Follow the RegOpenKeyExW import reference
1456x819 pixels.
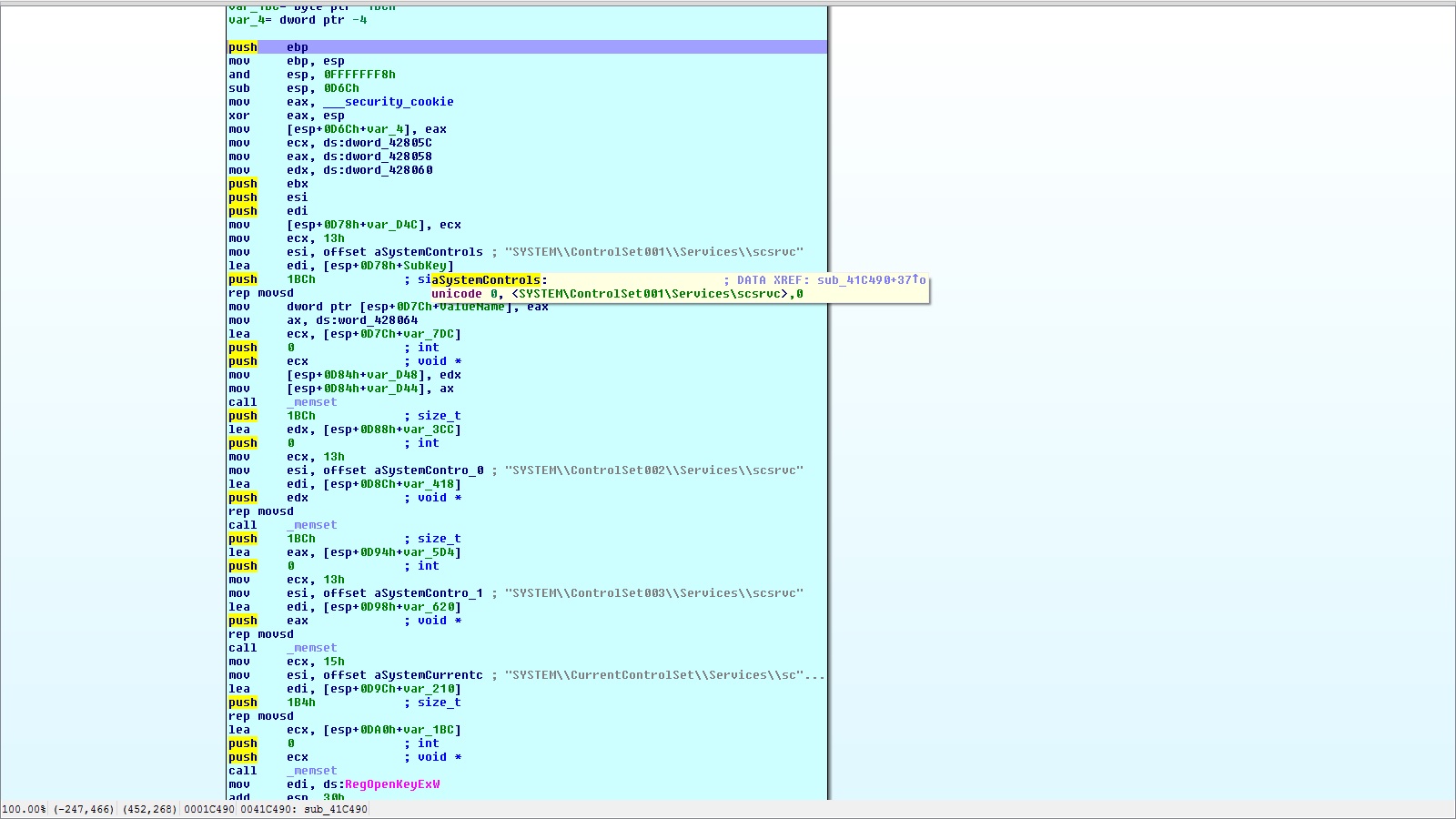click(x=392, y=784)
